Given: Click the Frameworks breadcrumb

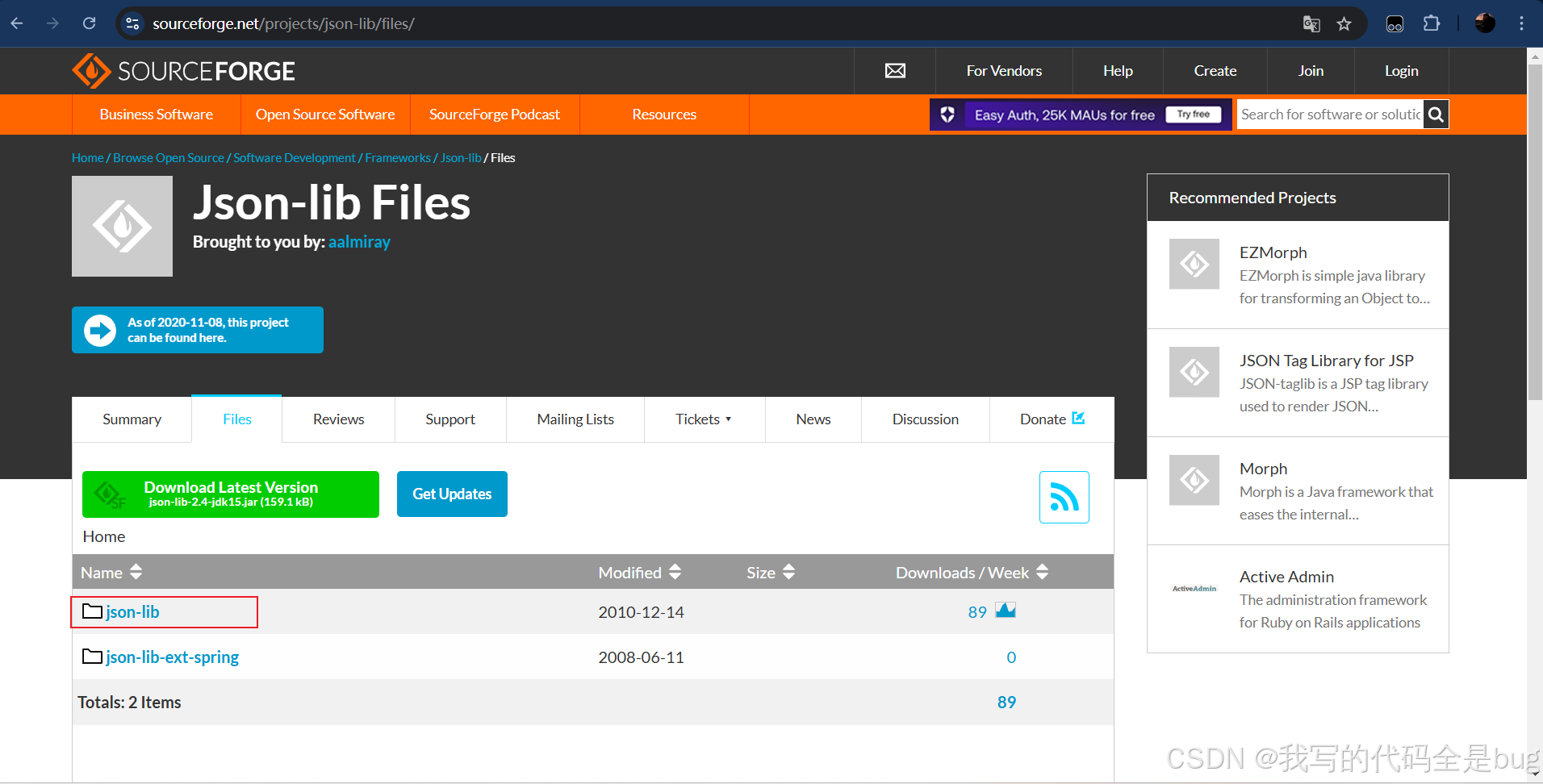Looking at the screenshot, I should point(398,158).
